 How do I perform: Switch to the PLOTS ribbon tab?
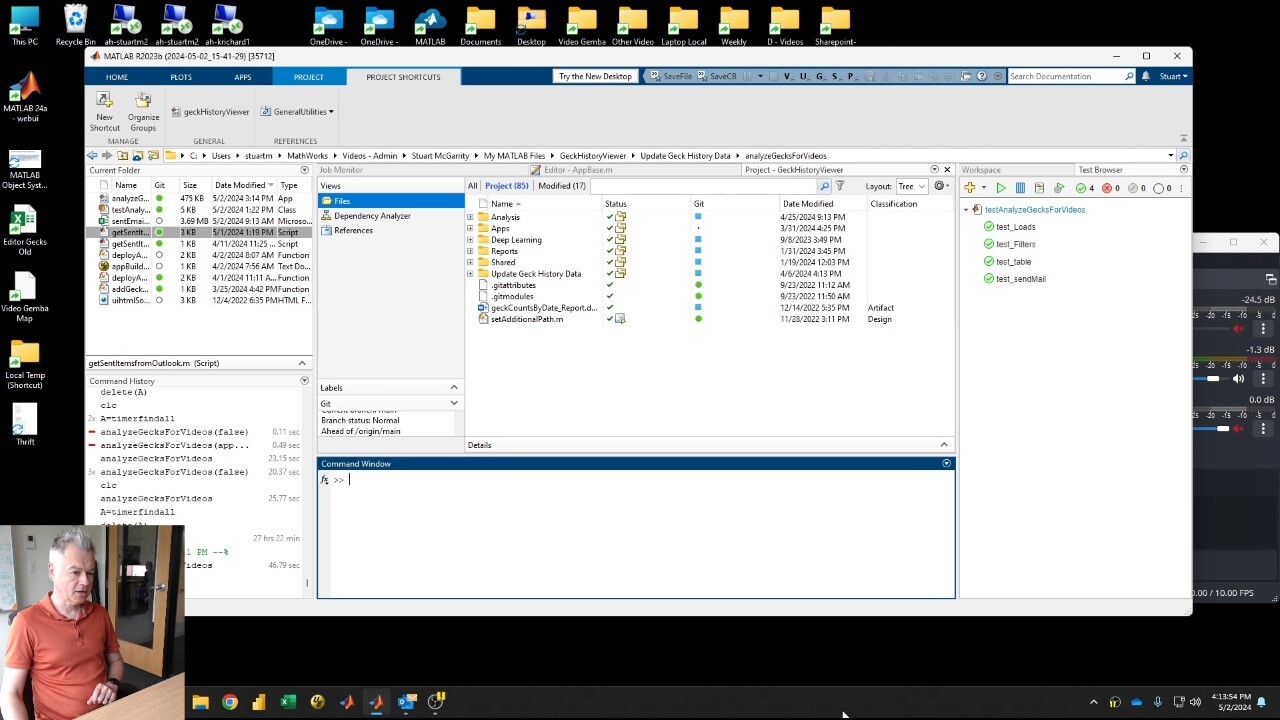point(181,77)
